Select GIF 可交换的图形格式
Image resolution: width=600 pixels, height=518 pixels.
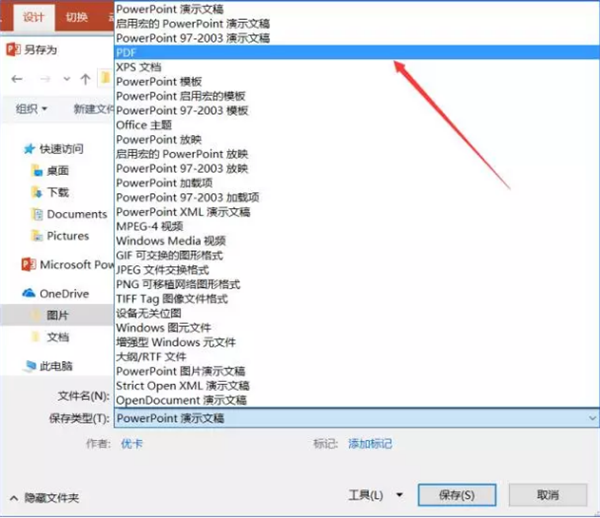click(357, 256)
